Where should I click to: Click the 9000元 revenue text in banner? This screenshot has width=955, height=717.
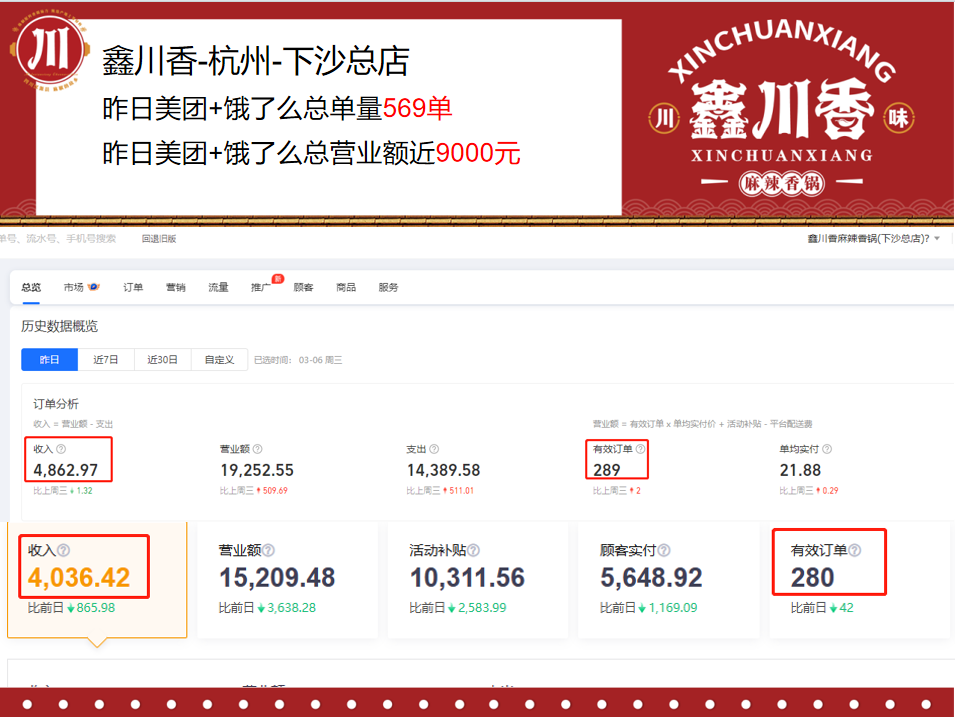(x=478, y=153)
